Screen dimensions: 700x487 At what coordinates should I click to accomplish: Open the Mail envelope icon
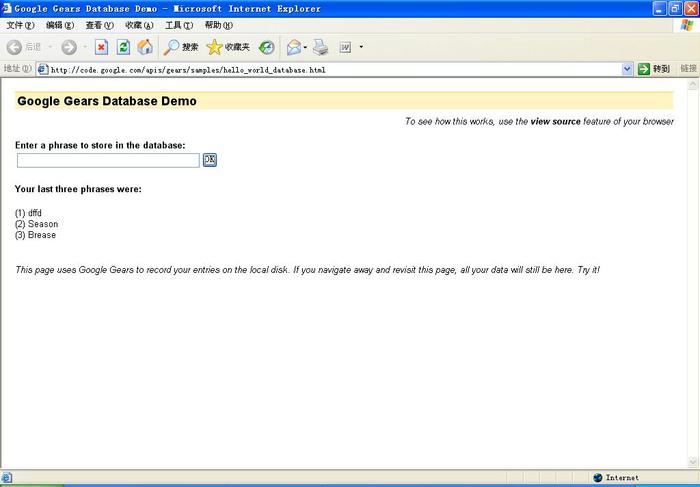tap(294, 47)
